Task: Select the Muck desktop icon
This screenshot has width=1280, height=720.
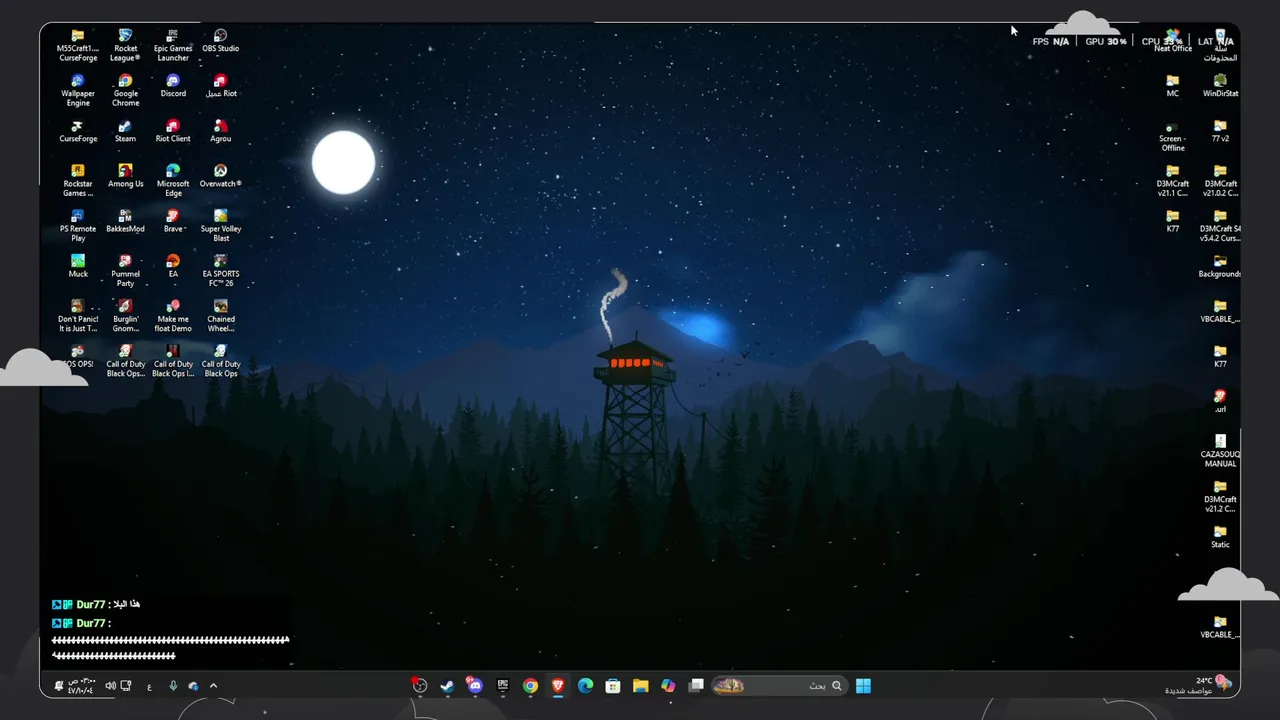Action: point(78,266)
